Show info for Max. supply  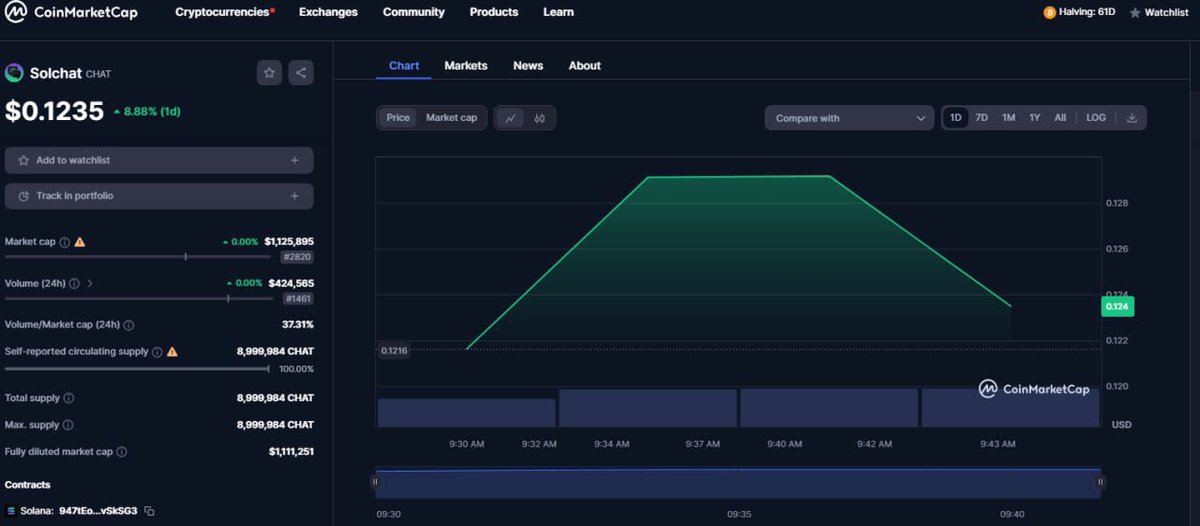click(67, 425)
